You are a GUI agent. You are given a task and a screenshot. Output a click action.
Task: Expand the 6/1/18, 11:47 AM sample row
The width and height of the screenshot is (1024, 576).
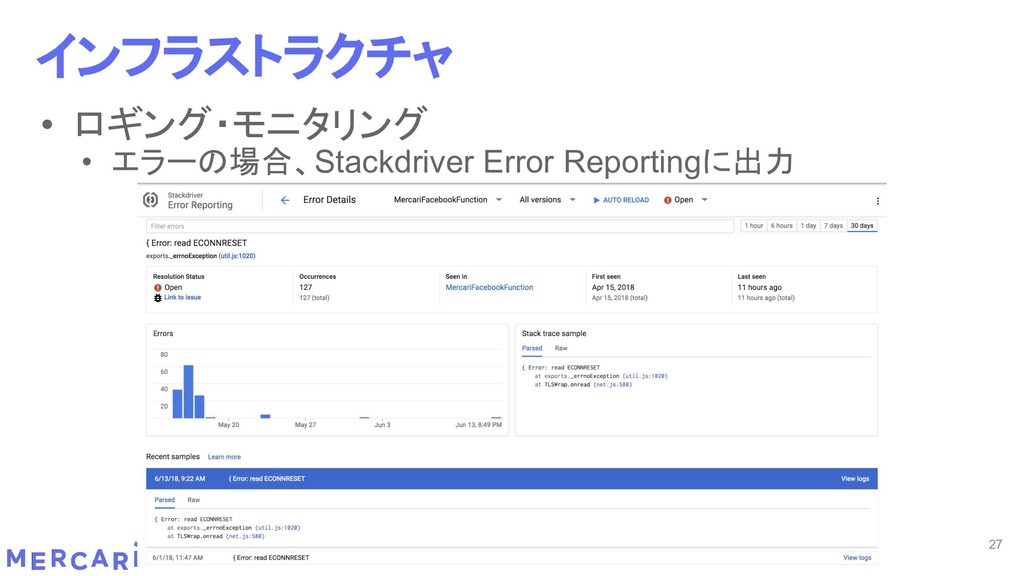[512, 558]
